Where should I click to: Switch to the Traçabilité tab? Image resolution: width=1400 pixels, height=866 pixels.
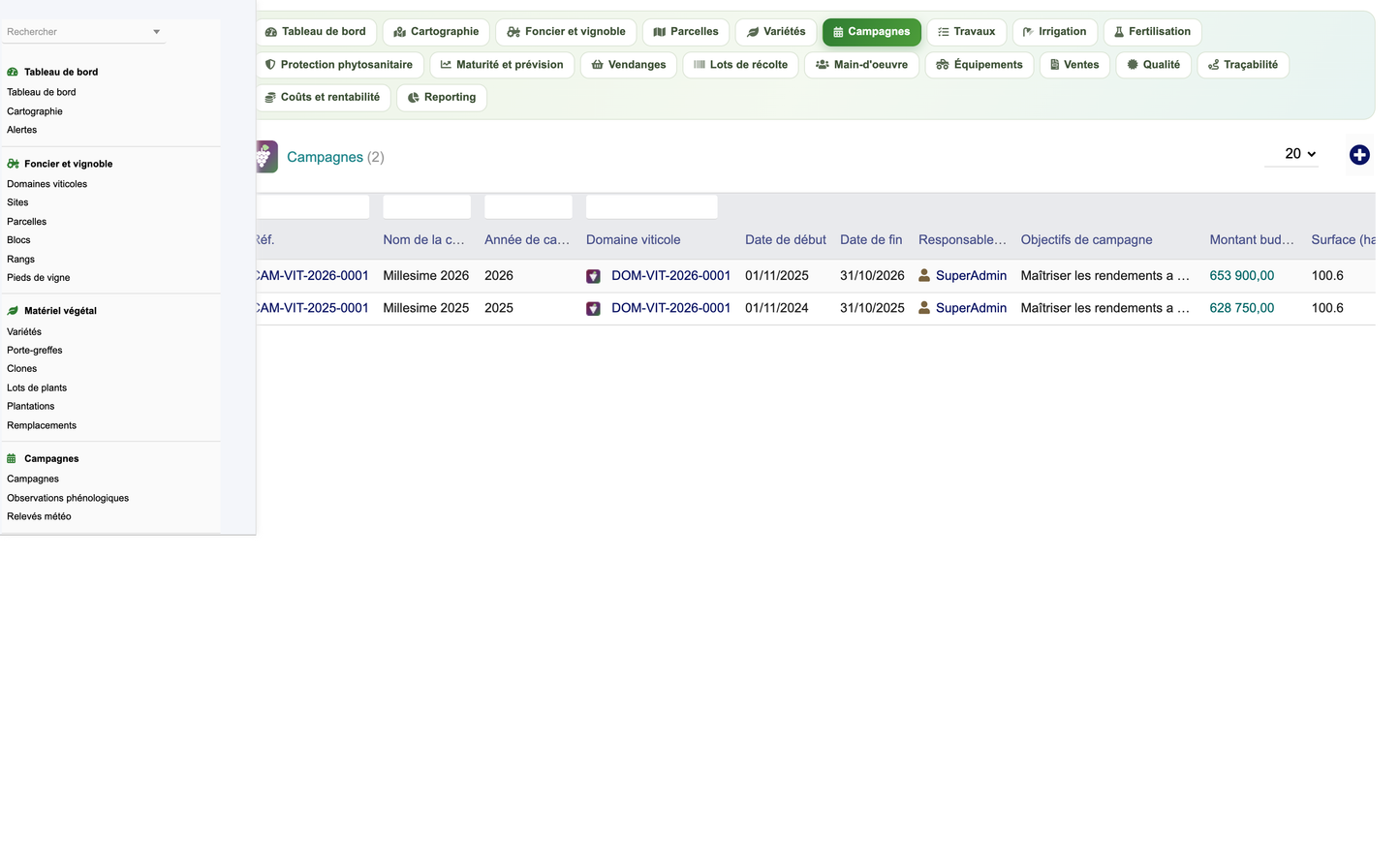1243,65
